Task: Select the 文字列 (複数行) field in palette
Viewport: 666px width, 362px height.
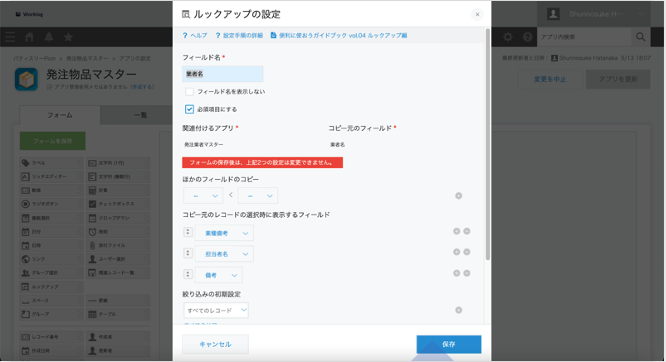Action: point(118,177)
